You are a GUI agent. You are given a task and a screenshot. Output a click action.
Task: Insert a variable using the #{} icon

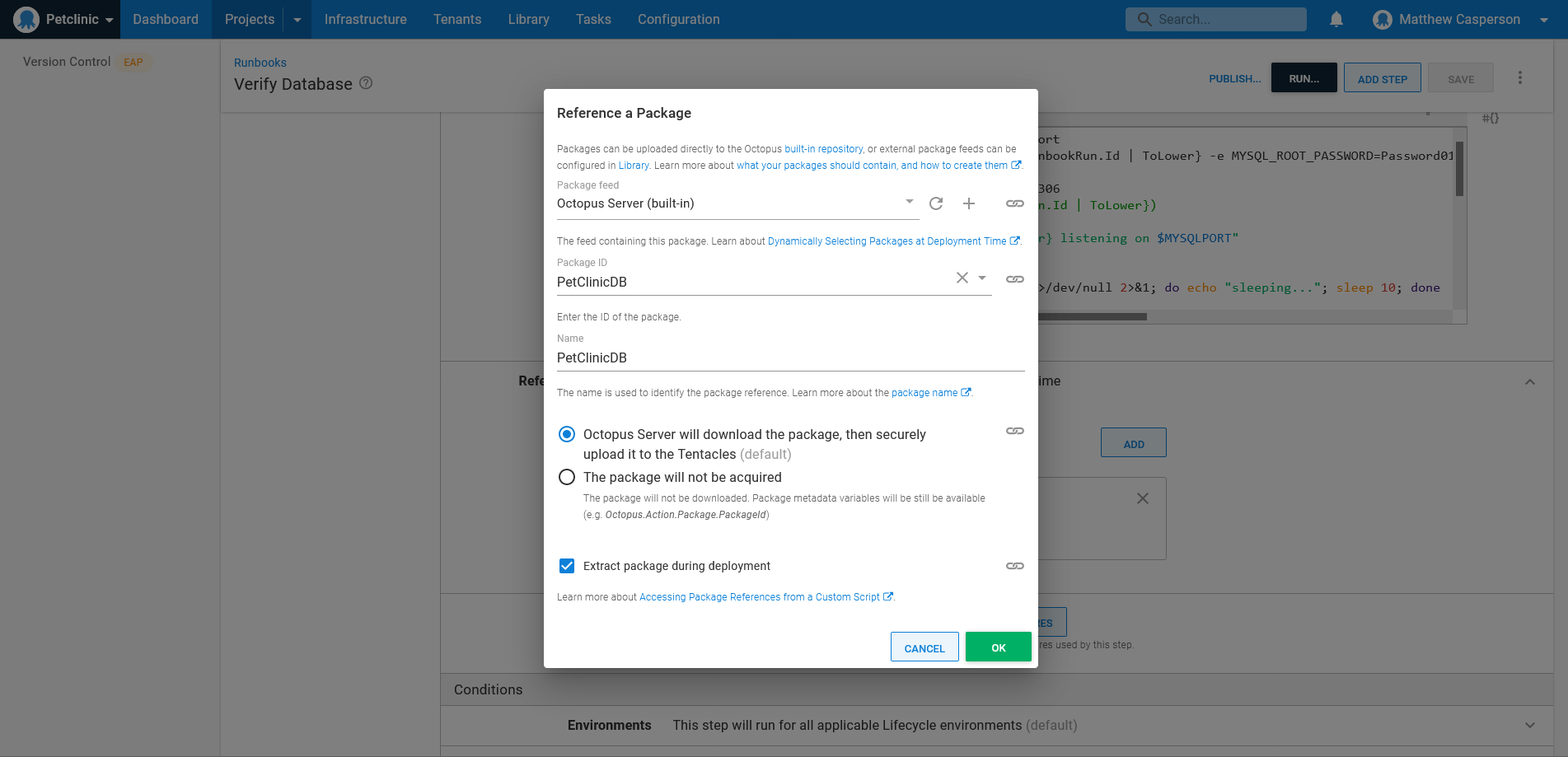1489,118
